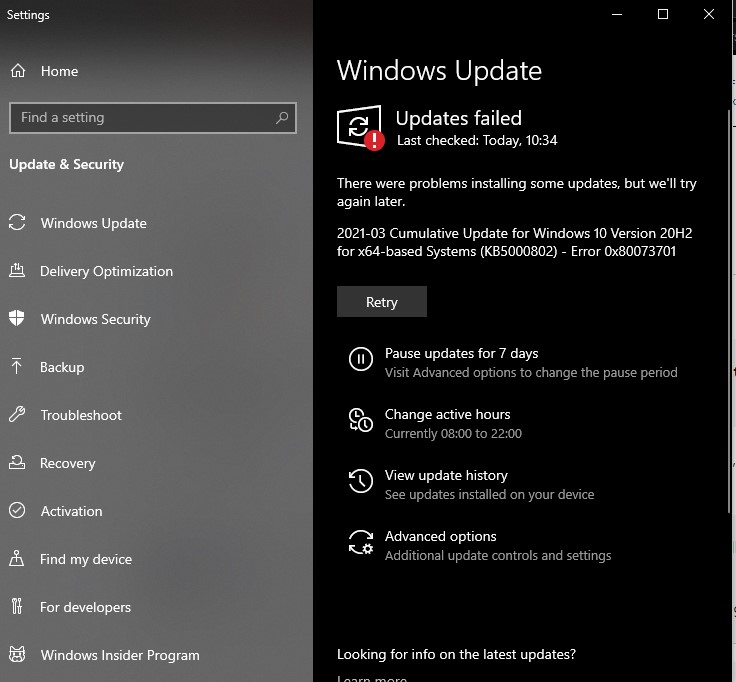Focus the Find a setting search box
This screenshot has width=736, height=682.
tap(153, 118)
